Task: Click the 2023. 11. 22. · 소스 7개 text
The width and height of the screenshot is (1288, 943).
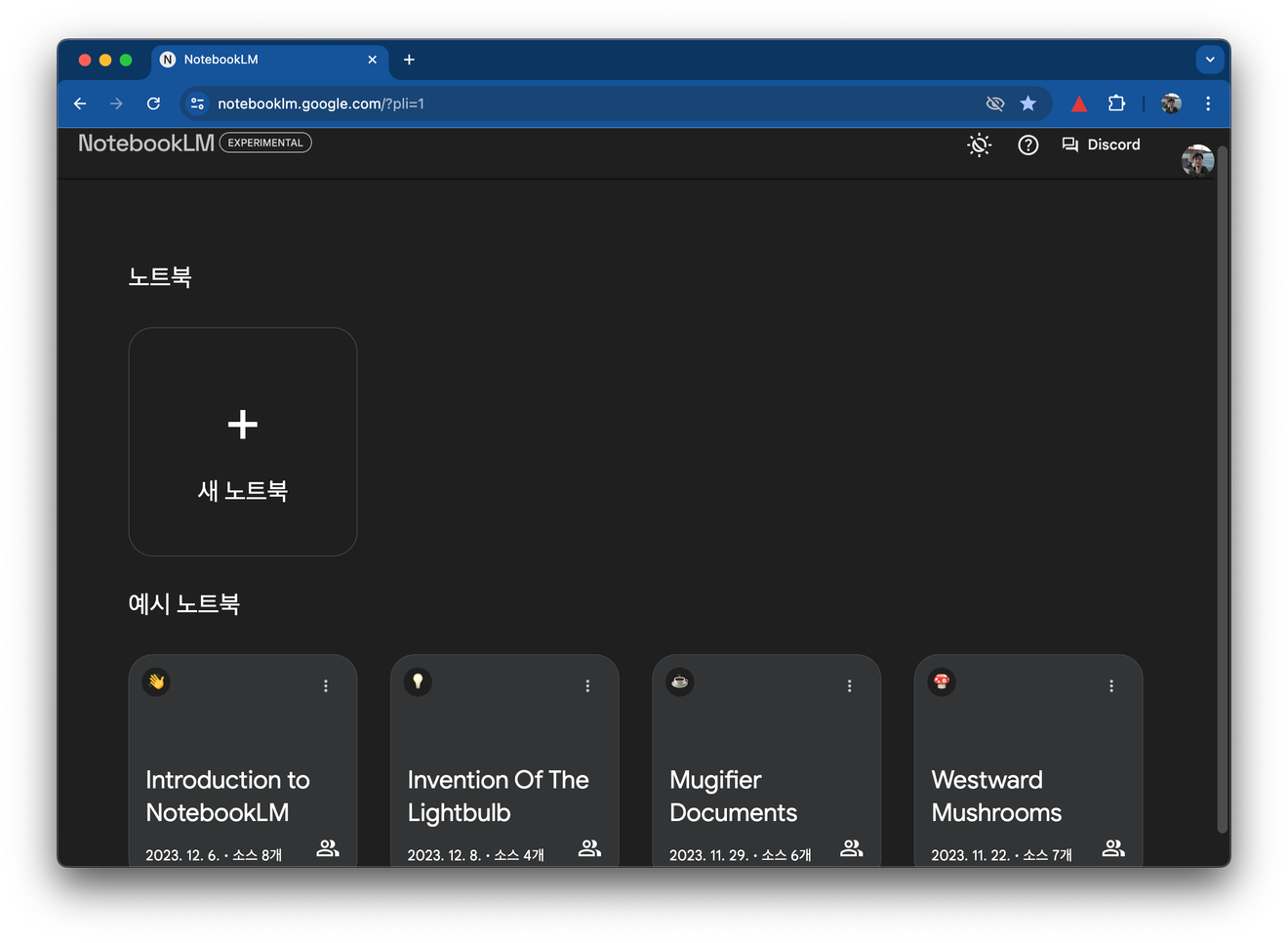Action: tap(1002, 855)
